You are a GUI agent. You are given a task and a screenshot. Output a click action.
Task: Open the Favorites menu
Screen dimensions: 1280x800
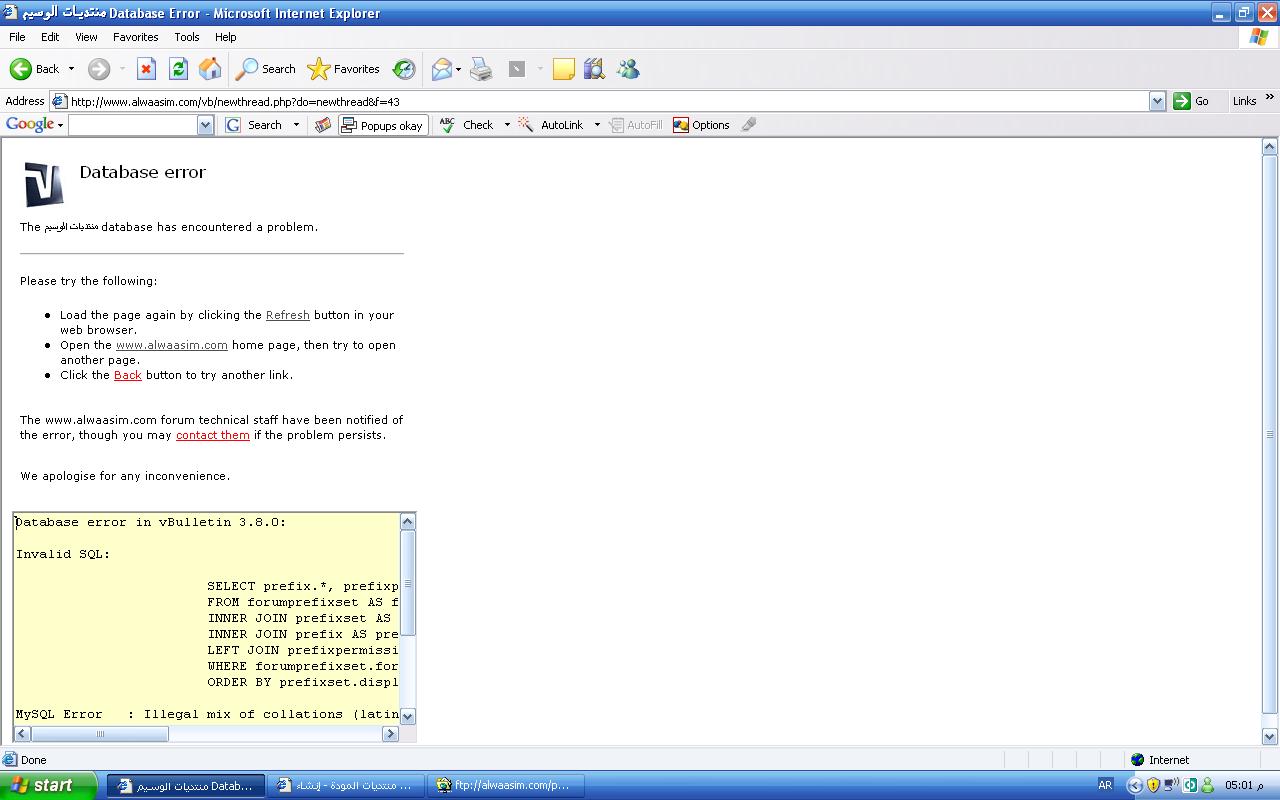135,37
